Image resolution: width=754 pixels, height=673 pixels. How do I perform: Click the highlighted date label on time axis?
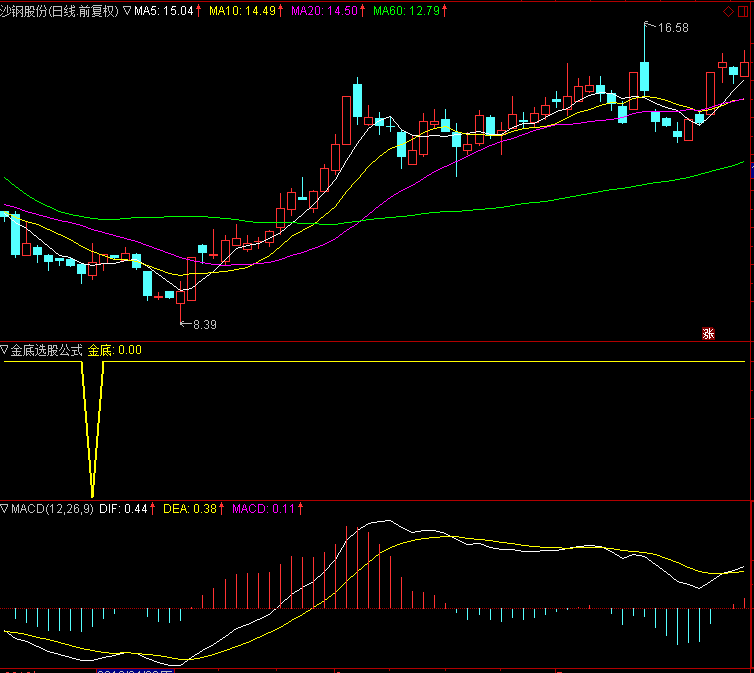[x=135, y=671]
